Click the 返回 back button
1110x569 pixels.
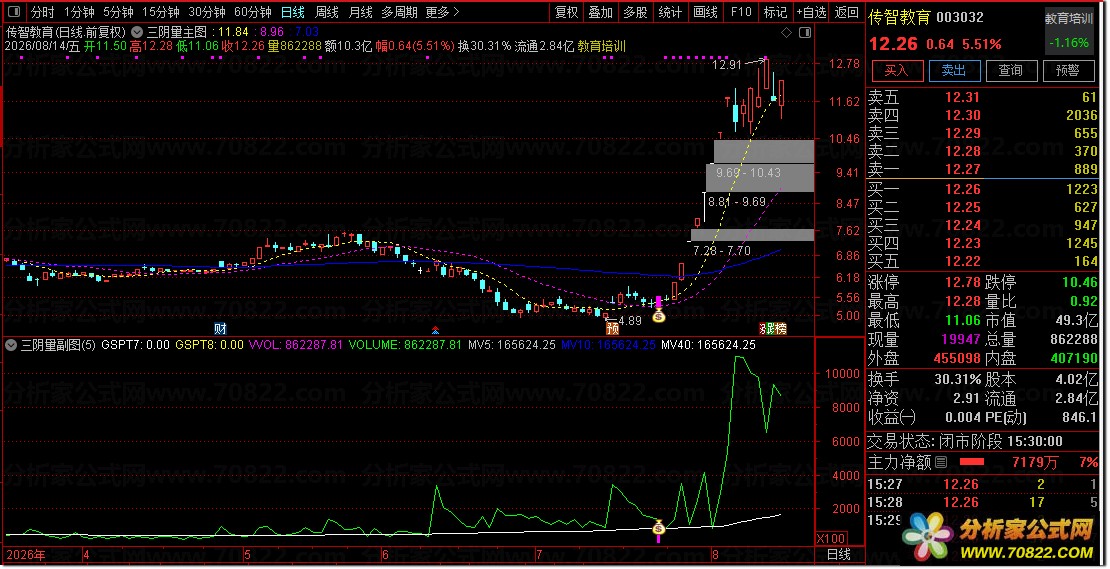click(846, 12)
